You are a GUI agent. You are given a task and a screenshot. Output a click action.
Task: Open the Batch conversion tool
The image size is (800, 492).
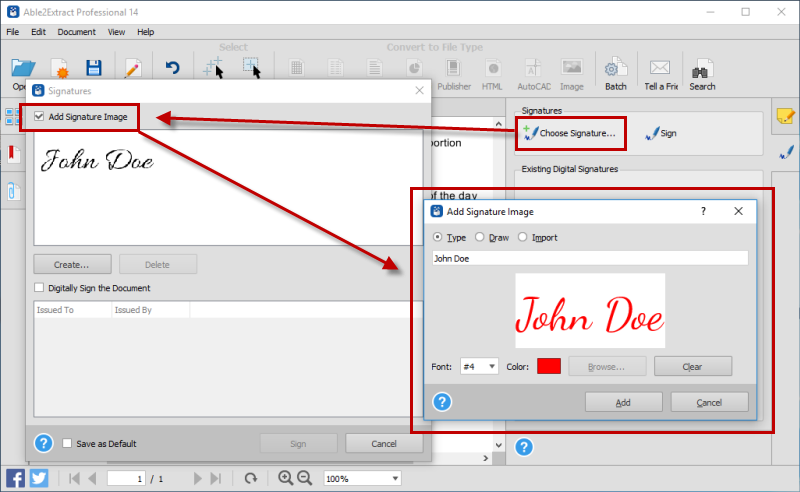[616, 75]
